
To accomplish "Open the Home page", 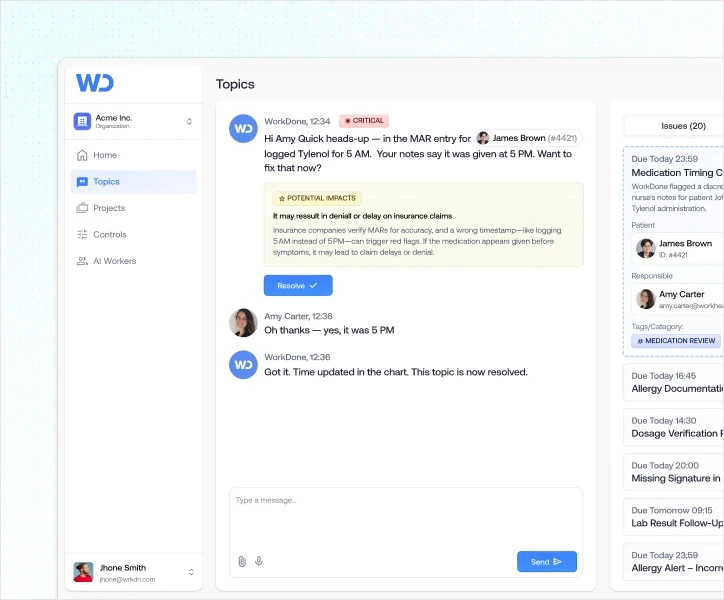I will point(134,155).
